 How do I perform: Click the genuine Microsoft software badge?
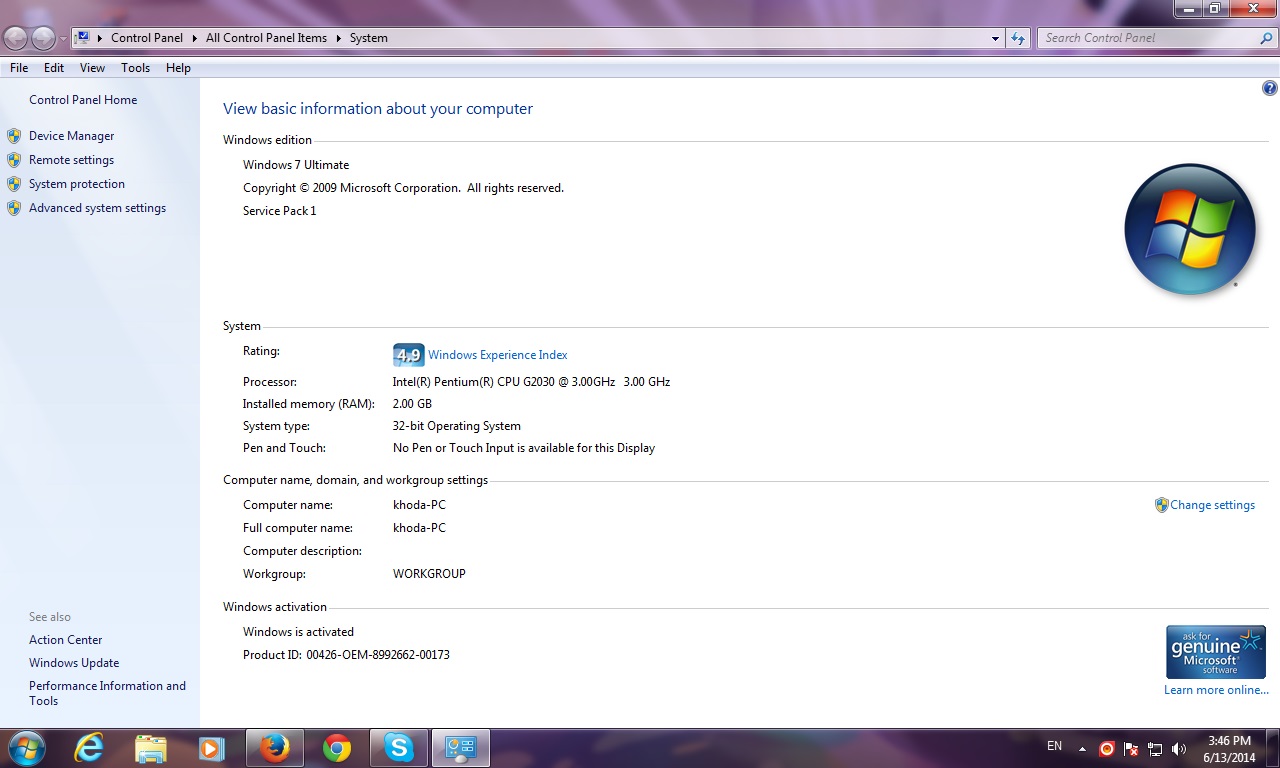(x=1215, y=652)
